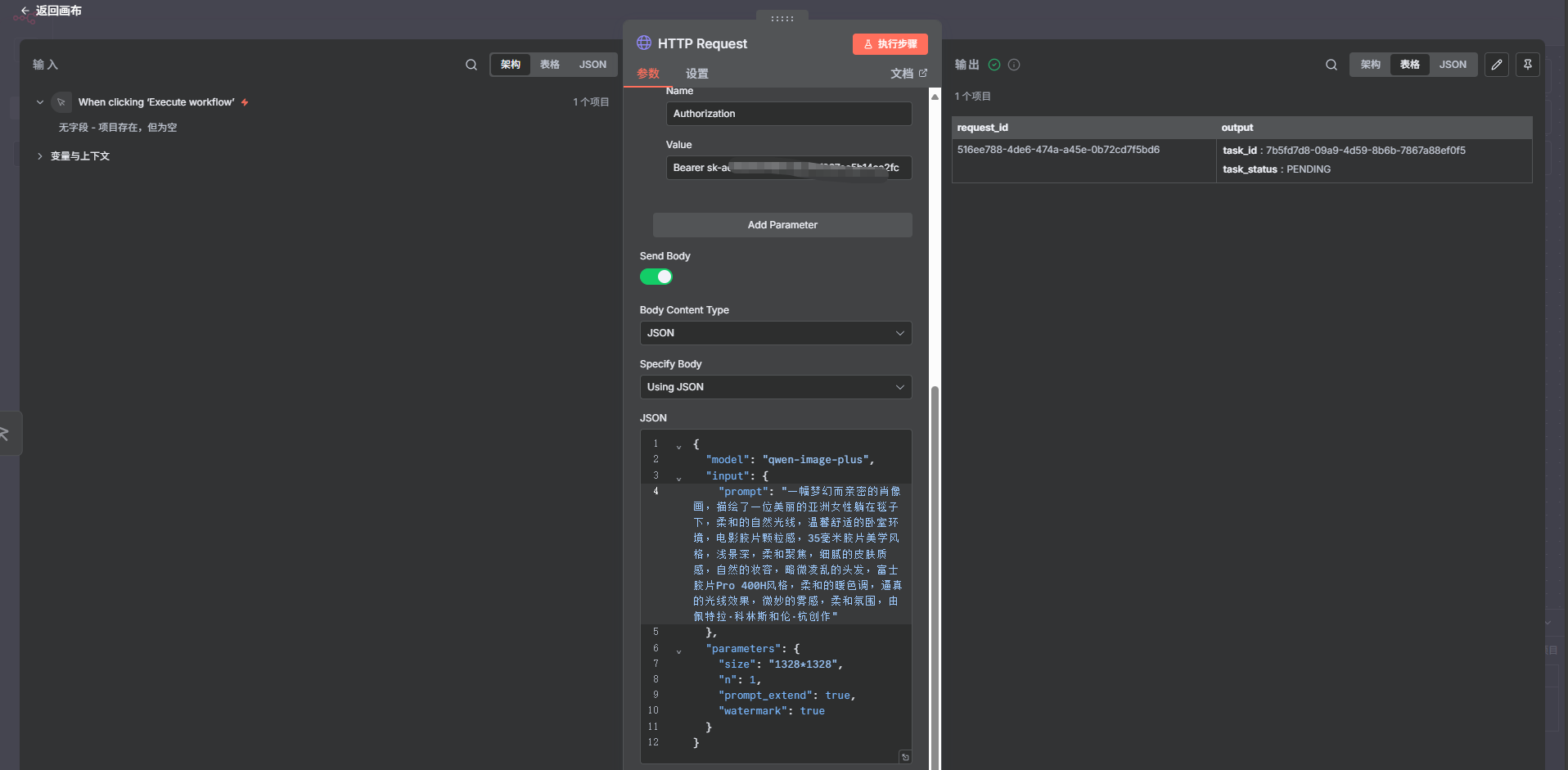The height and width of the screenshot is (770, 1568).
Task: Switch output panel to 表格 view
Action: (1410, 65)
